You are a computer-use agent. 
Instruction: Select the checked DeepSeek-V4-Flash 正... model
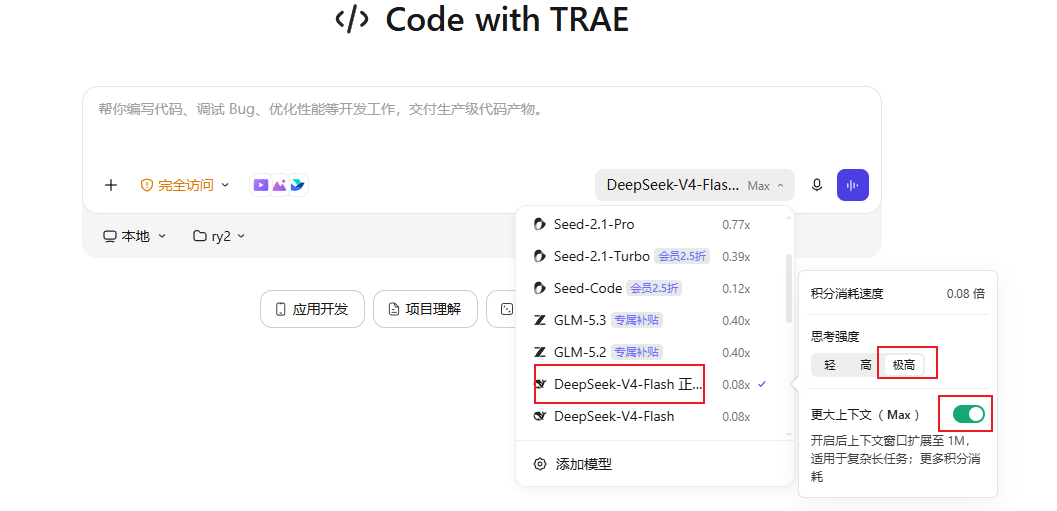point(651,384)
